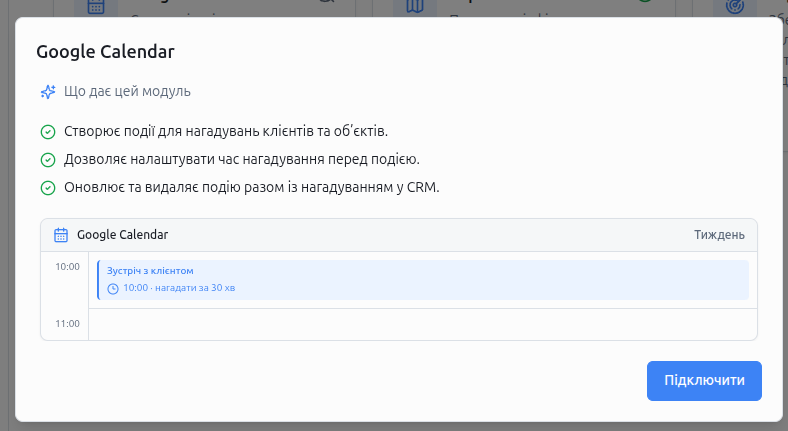788x431 pixels.
Task: Click the 10:00 · нагадати за 30 хв reminder text
Action: click(179, 288)
